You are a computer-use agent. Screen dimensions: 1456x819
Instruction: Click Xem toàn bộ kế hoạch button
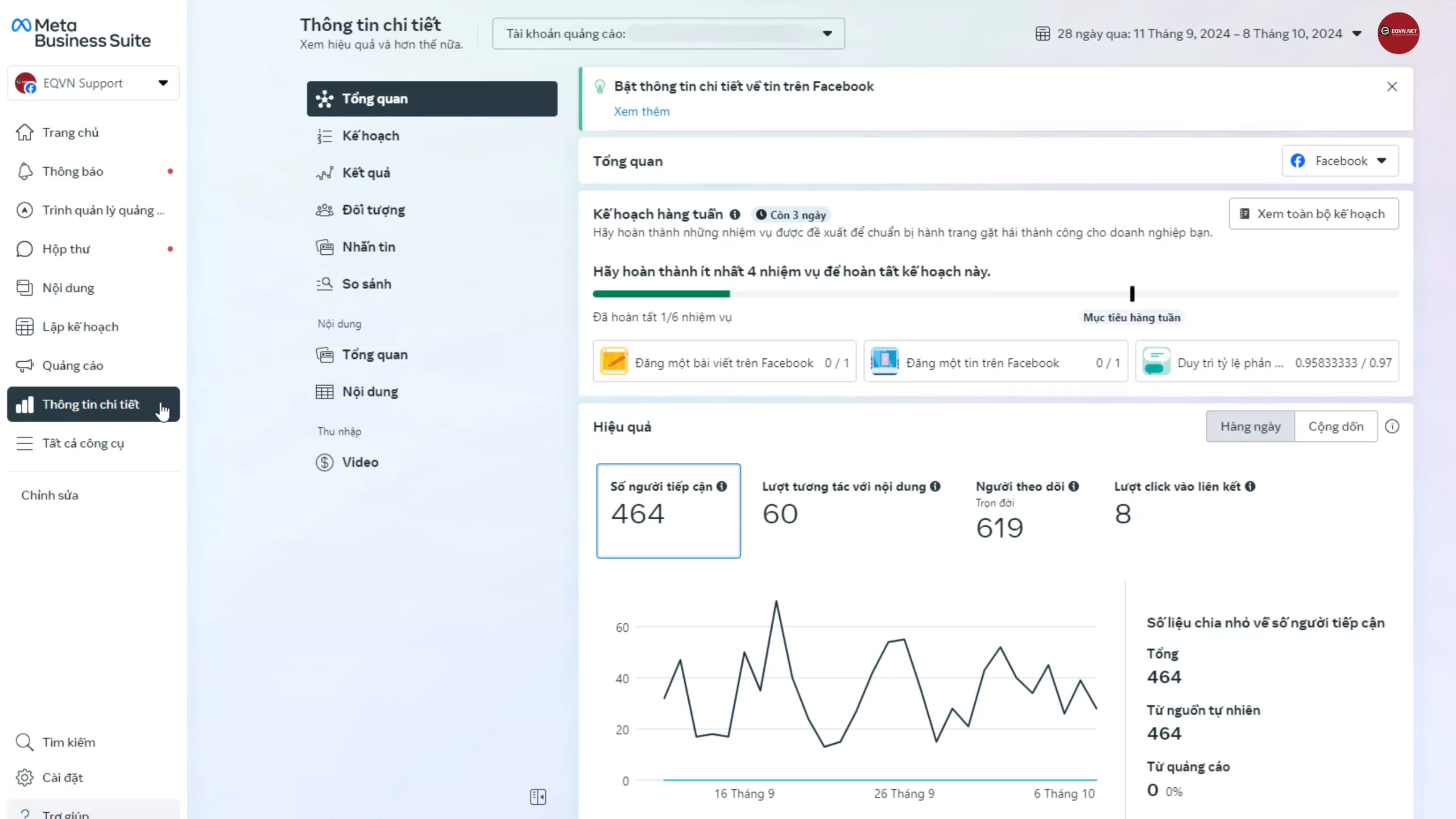pyautogui.click(x=1313, y=214)
